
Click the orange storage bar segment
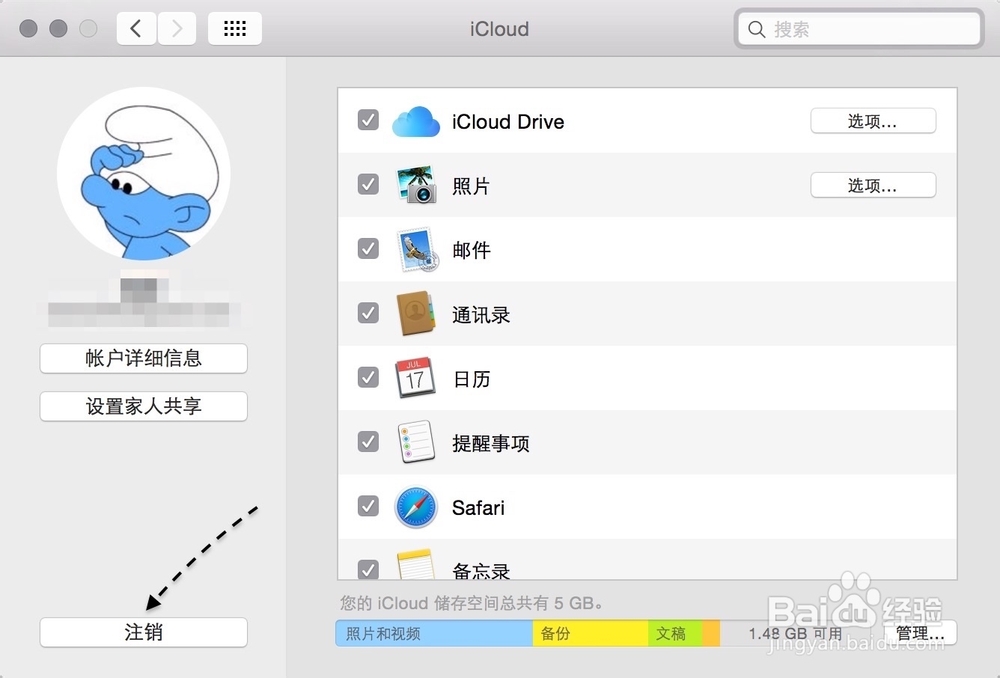[x=711, y=633]
